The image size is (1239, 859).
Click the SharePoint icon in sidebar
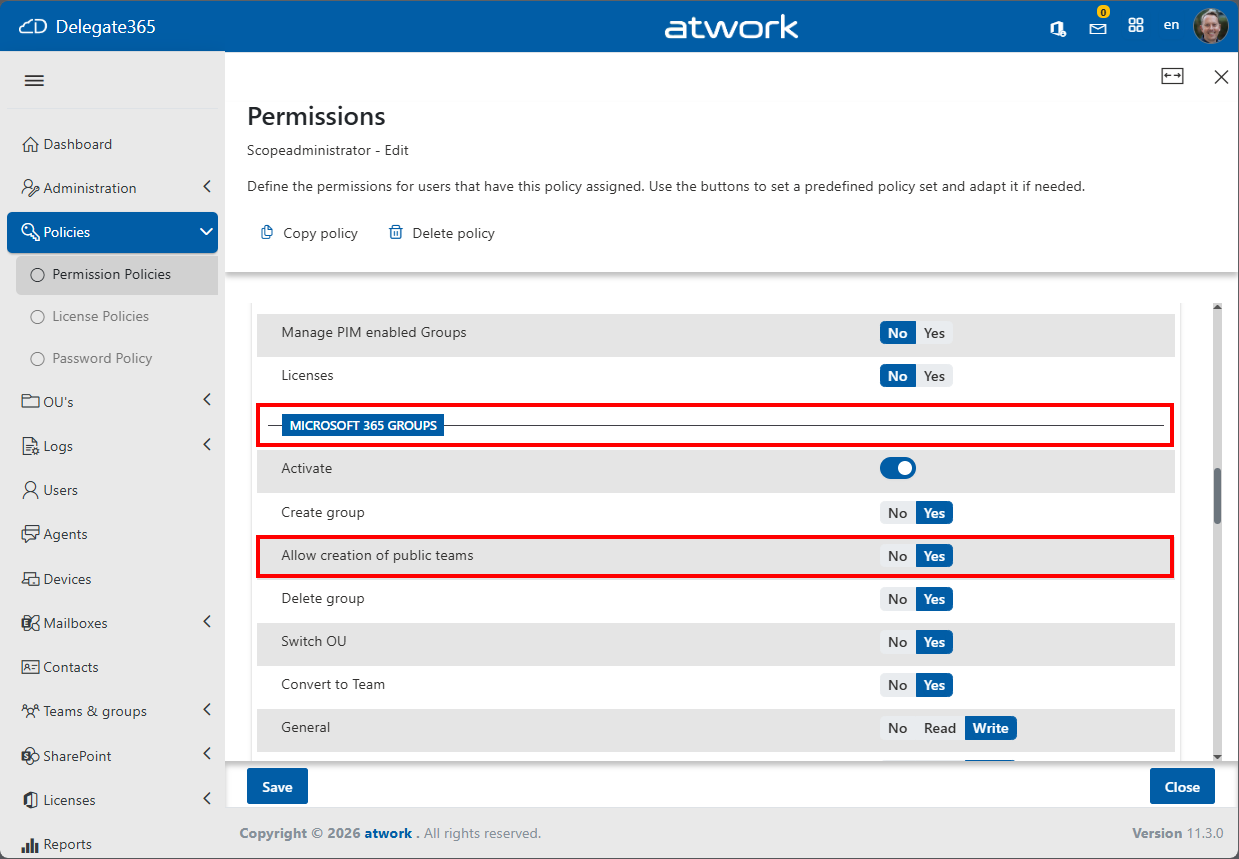click(x=30, y=756)
